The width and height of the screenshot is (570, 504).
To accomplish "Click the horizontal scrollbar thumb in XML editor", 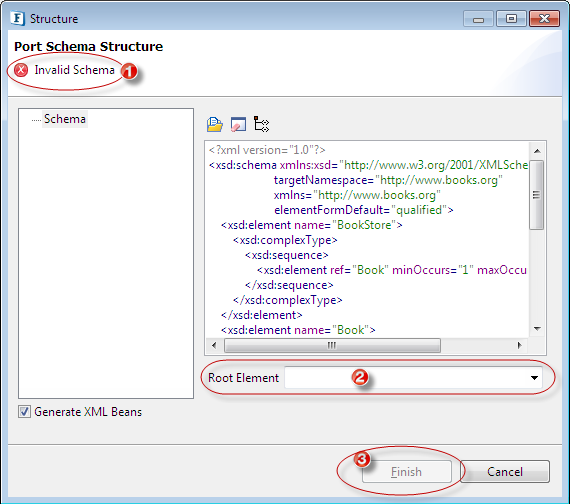I will [x=332, y=345].
